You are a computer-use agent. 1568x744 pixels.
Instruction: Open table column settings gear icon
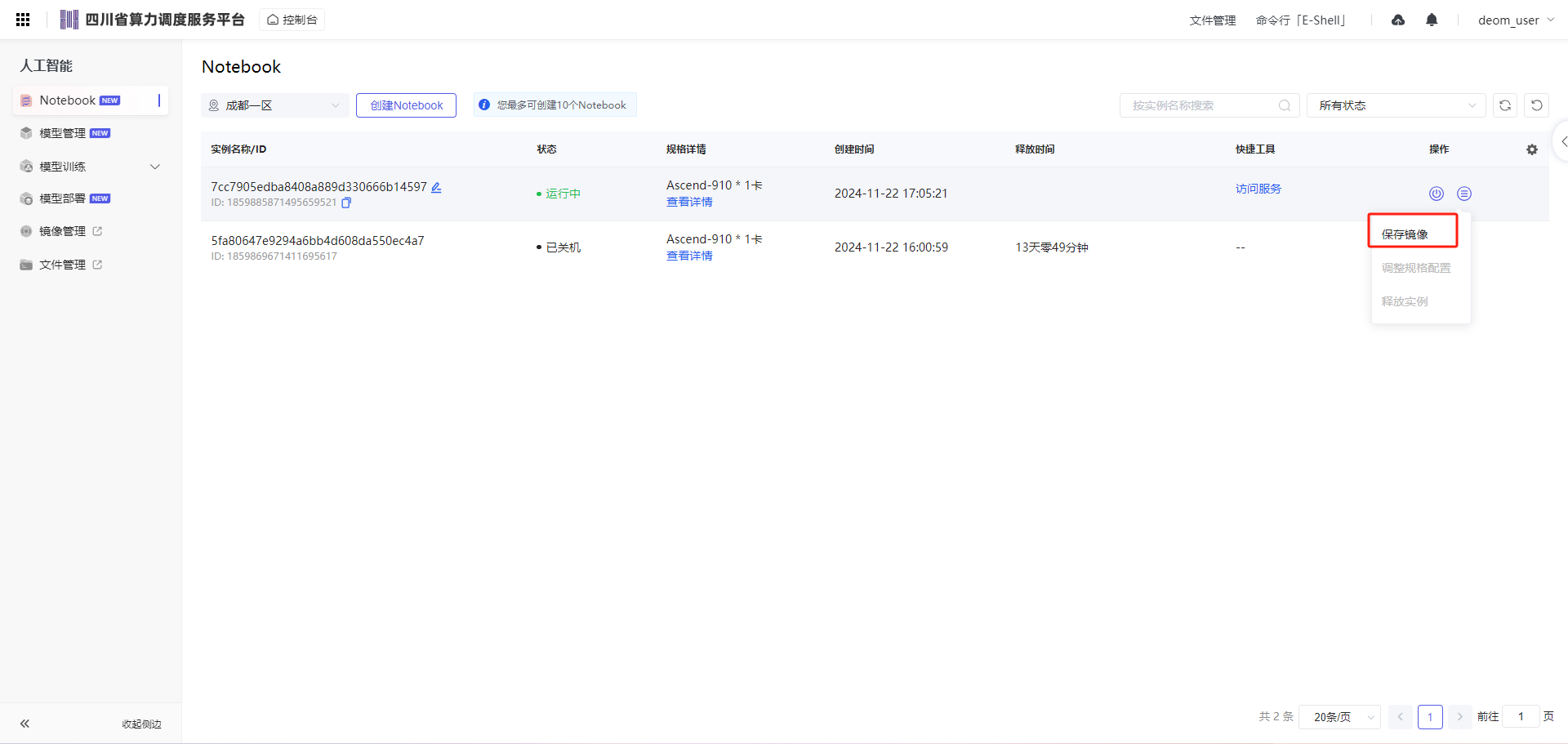1532,149
